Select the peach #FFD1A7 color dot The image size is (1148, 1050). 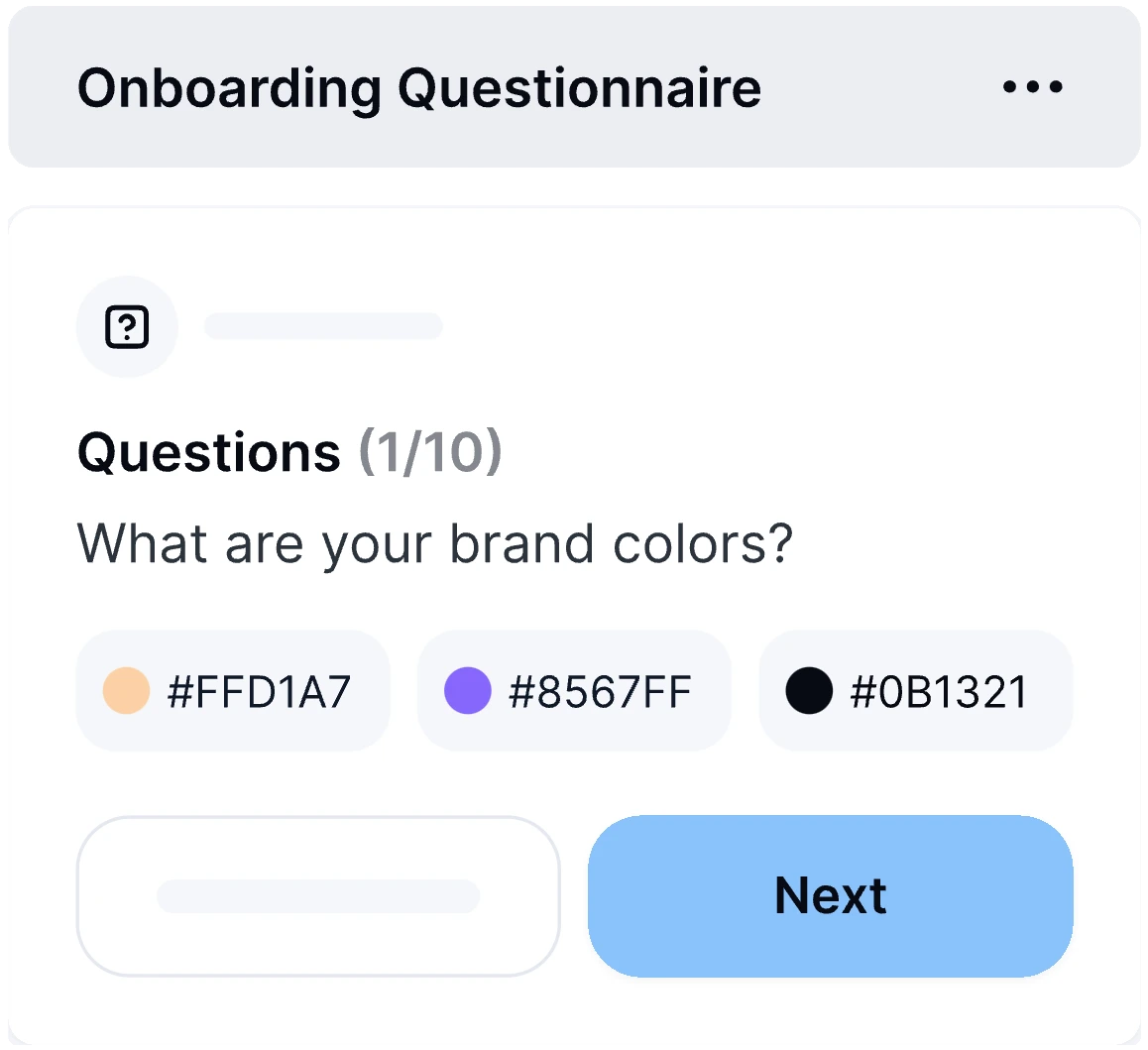click(126, 690)
